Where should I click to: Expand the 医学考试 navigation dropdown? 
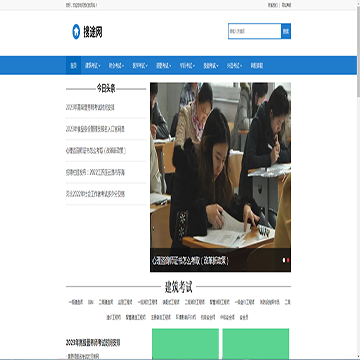[x=140, y=66]
